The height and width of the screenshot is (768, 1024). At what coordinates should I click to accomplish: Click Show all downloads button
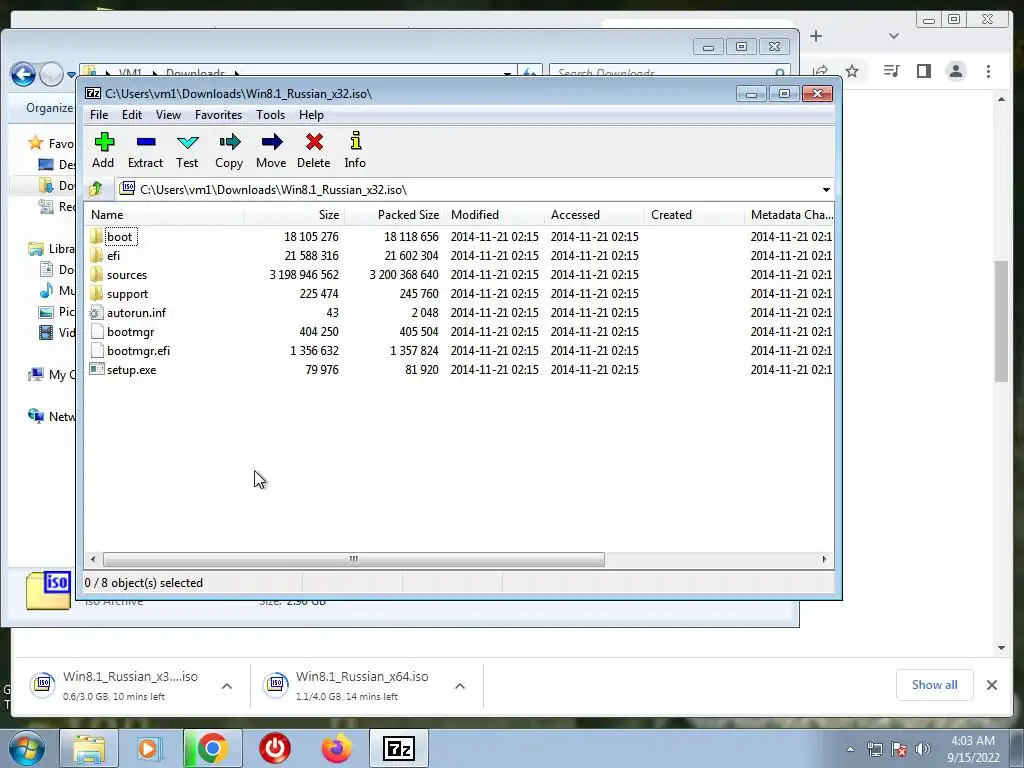935,685
